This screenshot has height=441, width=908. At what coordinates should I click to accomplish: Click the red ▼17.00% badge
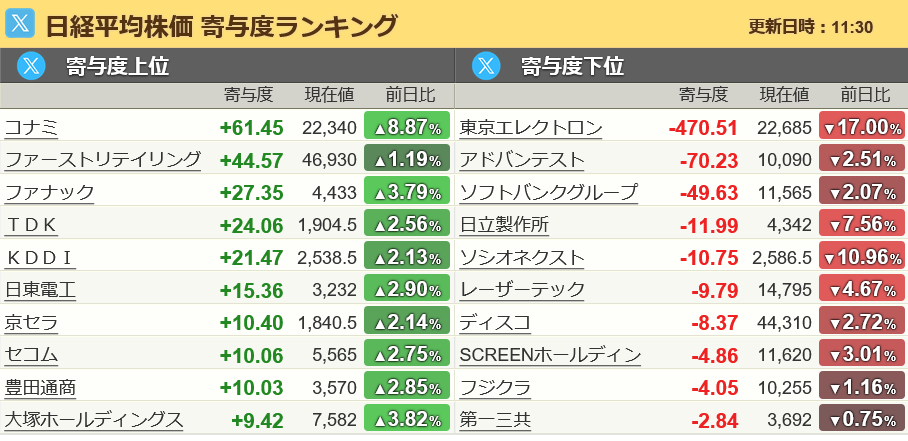[862, 127]
